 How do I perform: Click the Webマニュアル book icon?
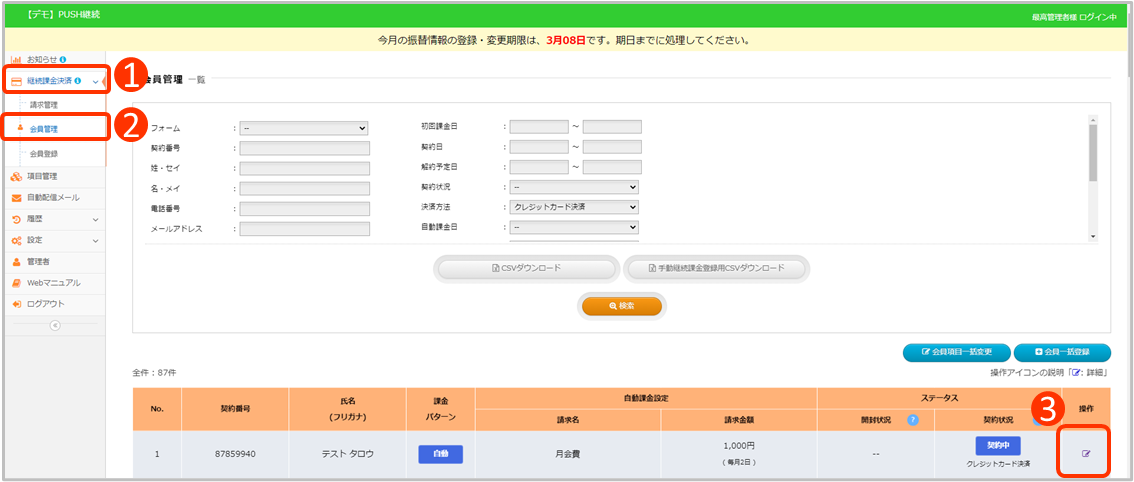coord(17,282)
